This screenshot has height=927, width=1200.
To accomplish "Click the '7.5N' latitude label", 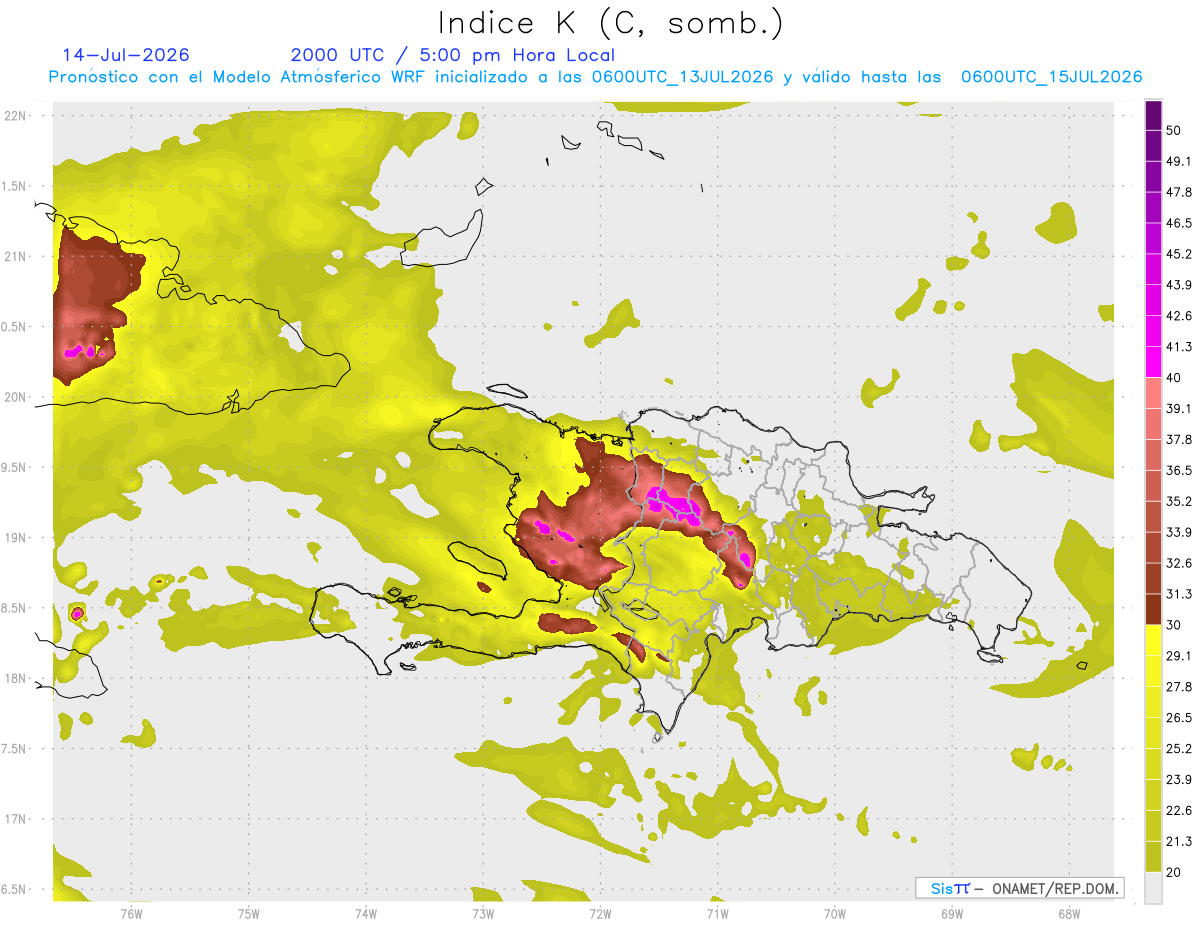I will [x=15, y=749].
